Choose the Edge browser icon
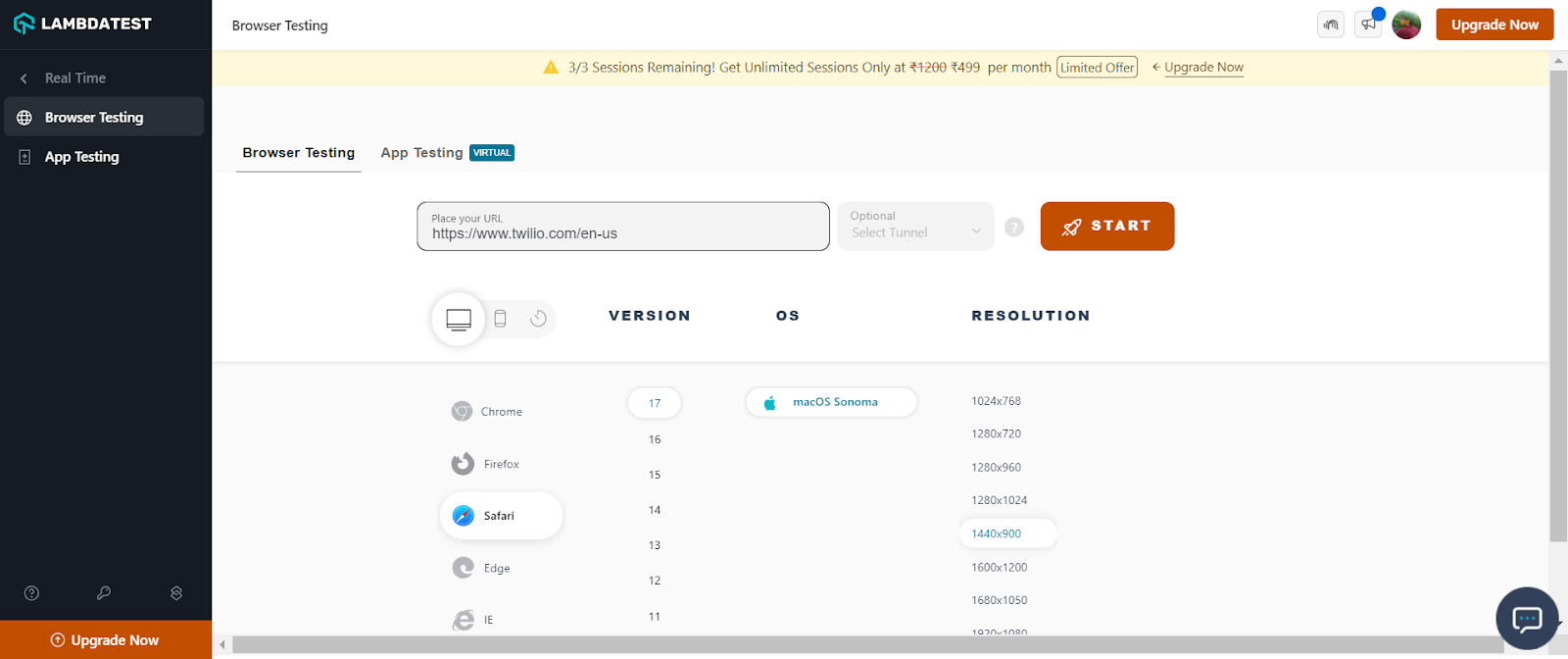 tap(463, 568)
